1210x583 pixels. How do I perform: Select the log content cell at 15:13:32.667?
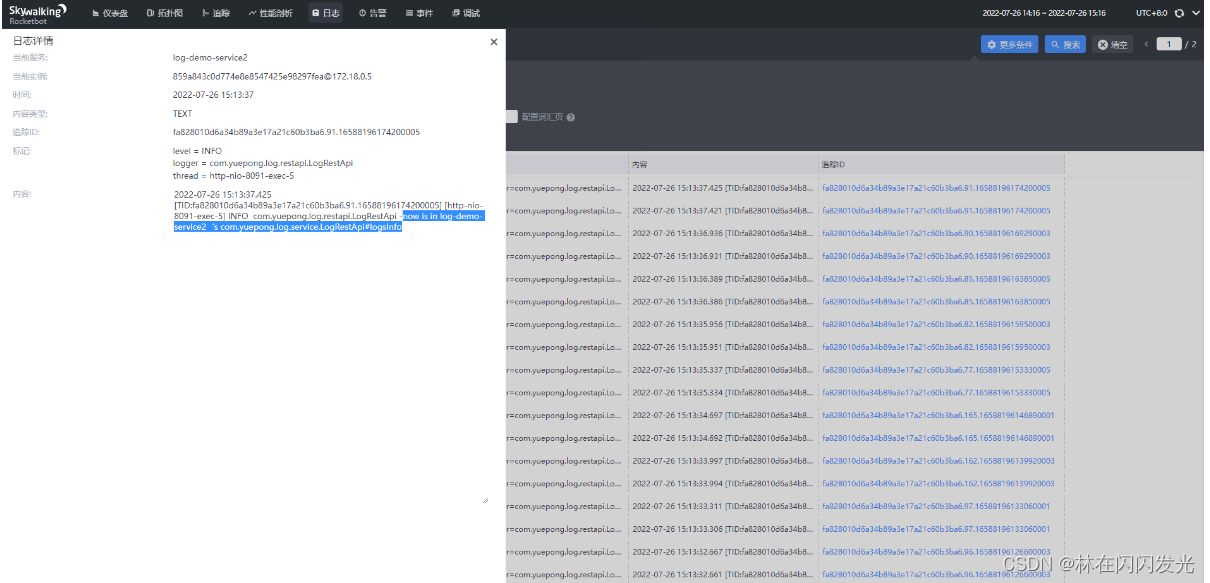point(723,551)
